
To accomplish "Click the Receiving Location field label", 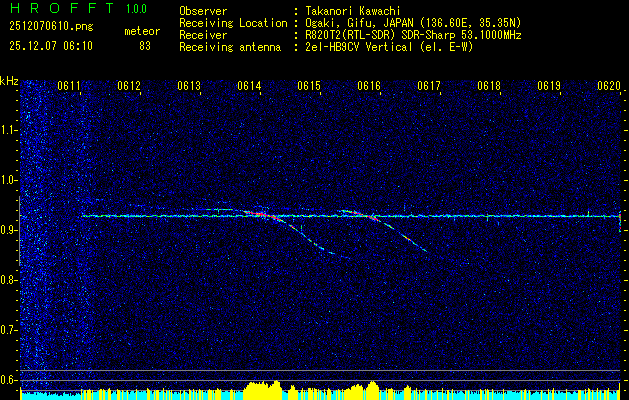I will pyautogui.click(x=233, y=23).
